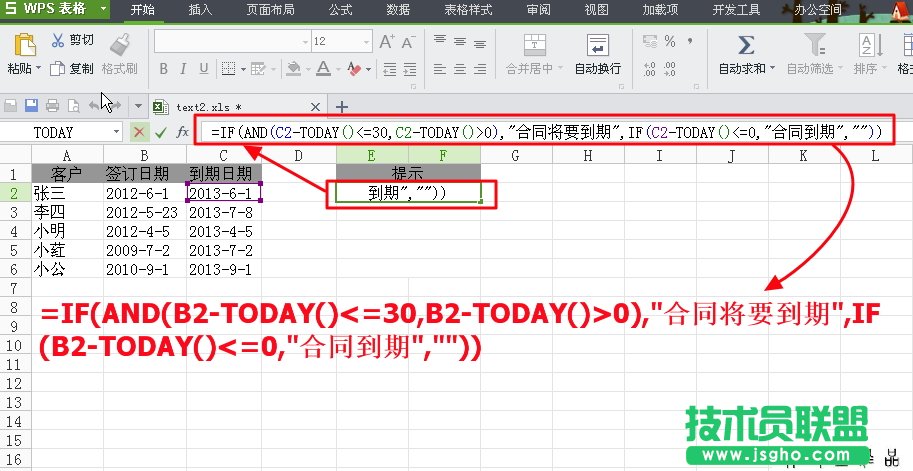Click the fill color bucket icon
The image size is (913, 471).
(293, 69)
